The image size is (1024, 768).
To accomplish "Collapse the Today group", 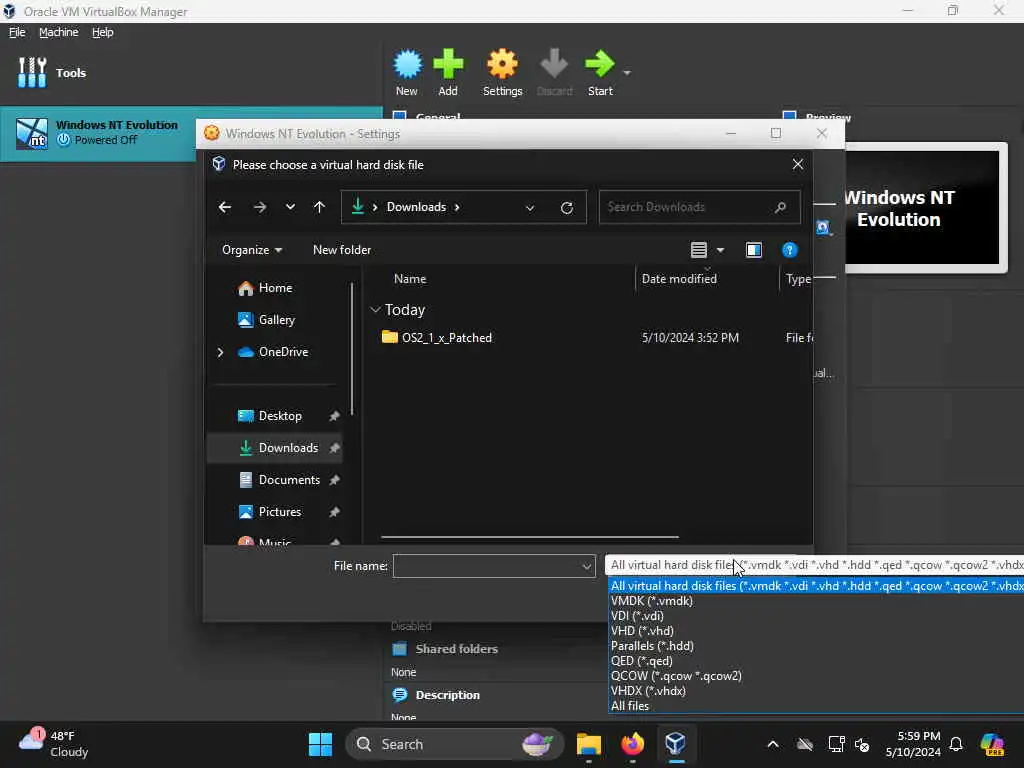I will [376, 310].
